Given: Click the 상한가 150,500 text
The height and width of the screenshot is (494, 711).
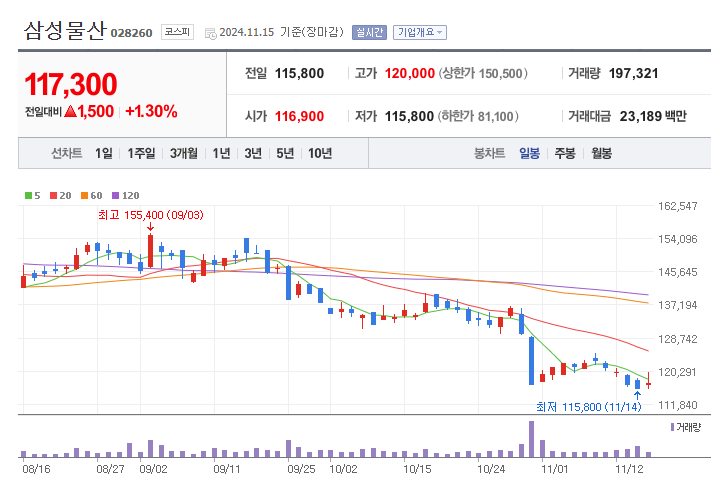Looking at the screenshot, I should pos(483,73).
